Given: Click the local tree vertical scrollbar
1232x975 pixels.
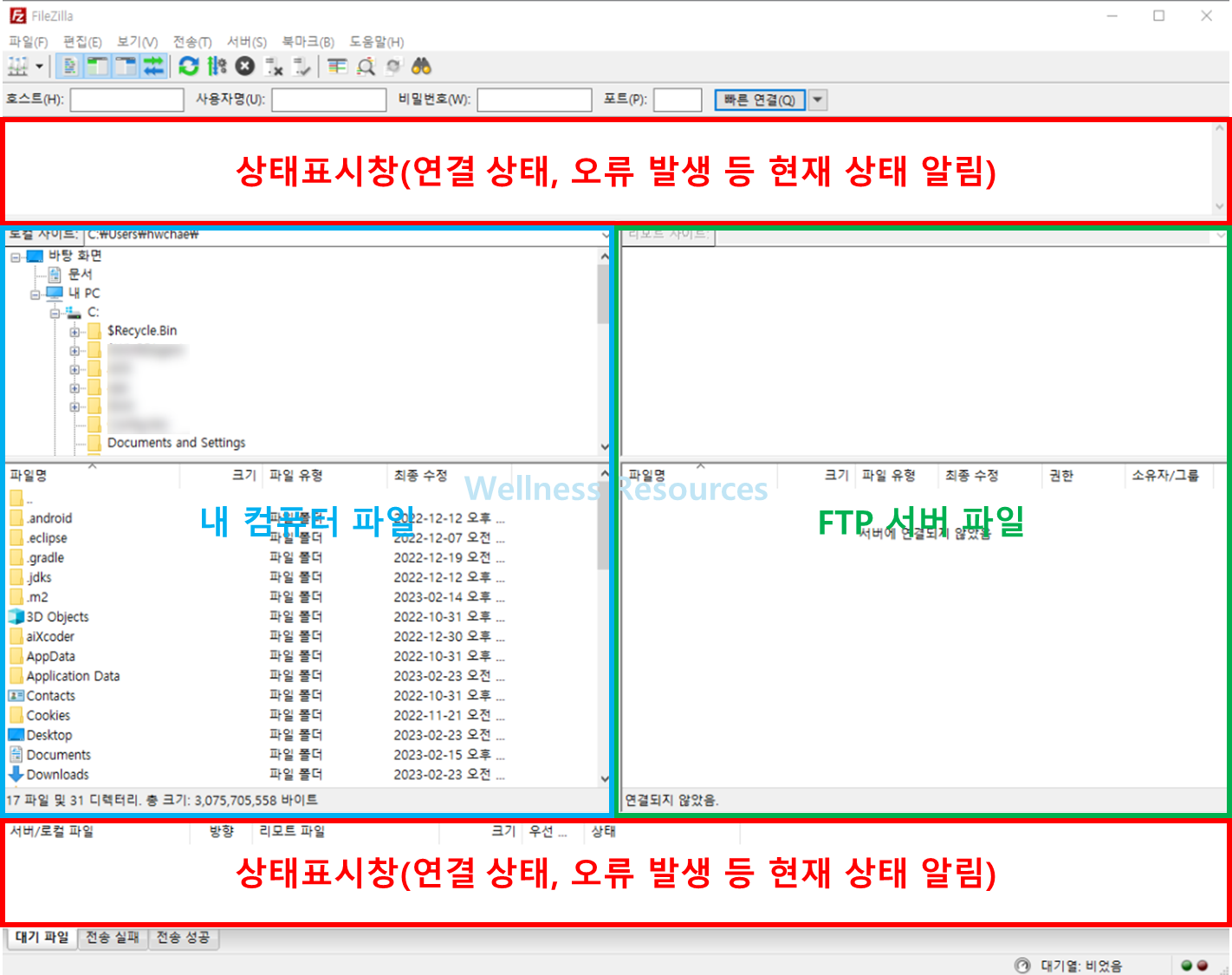Looking at the screenshot, I should click(604, 352).
